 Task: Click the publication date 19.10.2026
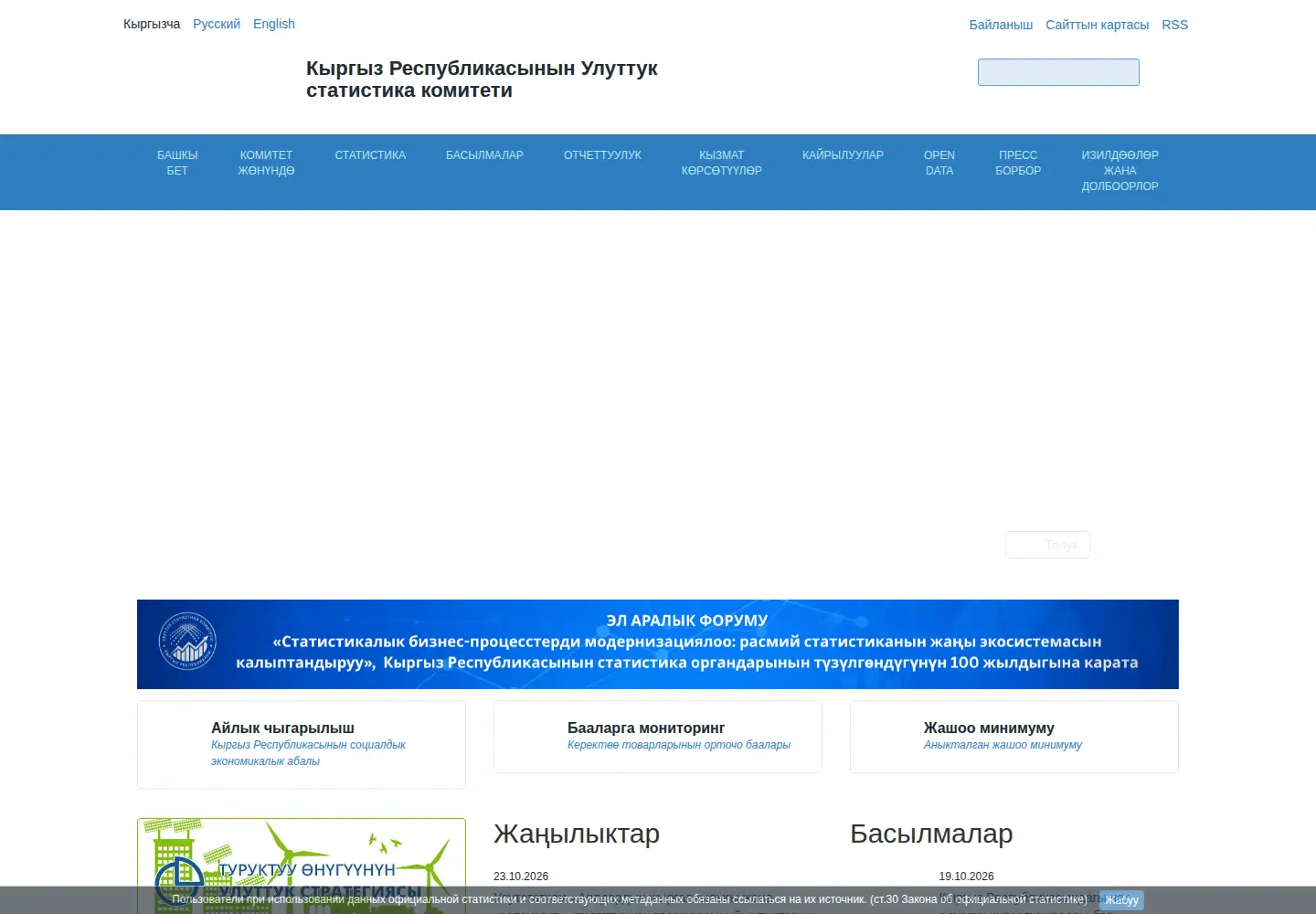(x=966, y=877)
